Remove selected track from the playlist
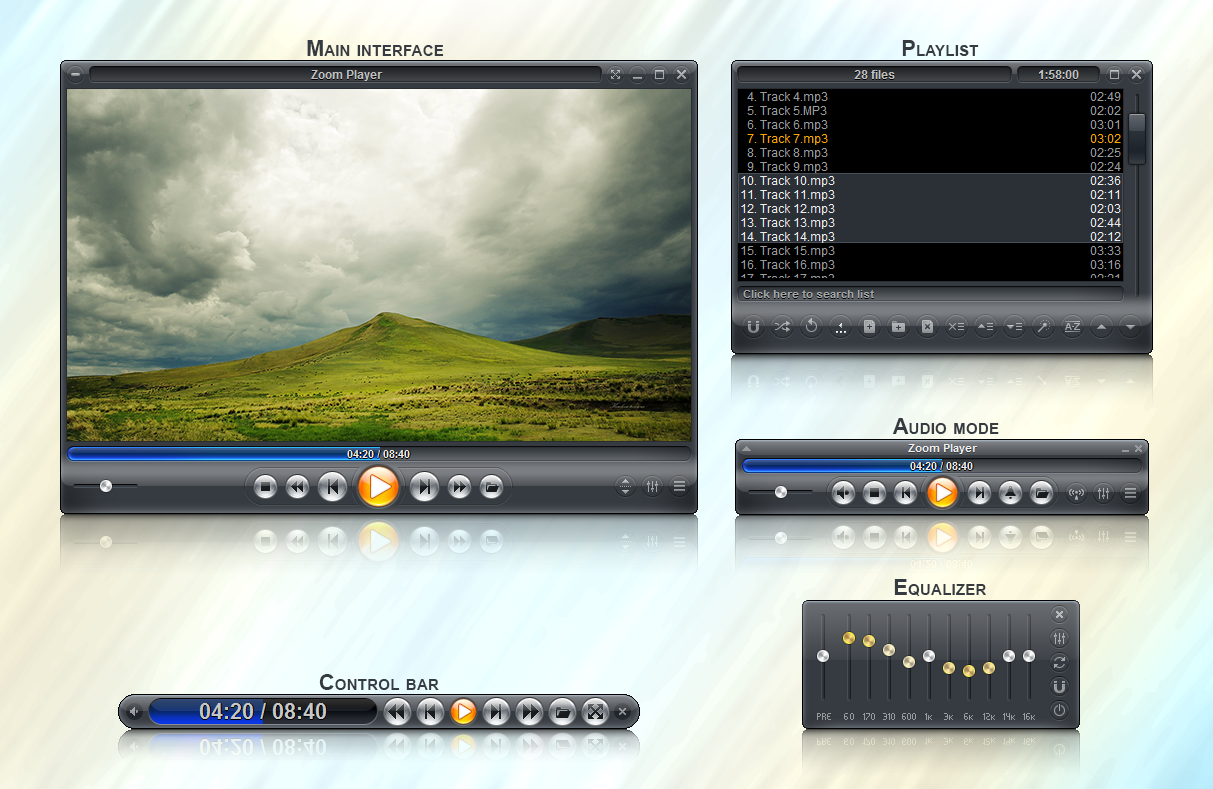Viewport: 1213px width, 789px height. pos(927,327)
